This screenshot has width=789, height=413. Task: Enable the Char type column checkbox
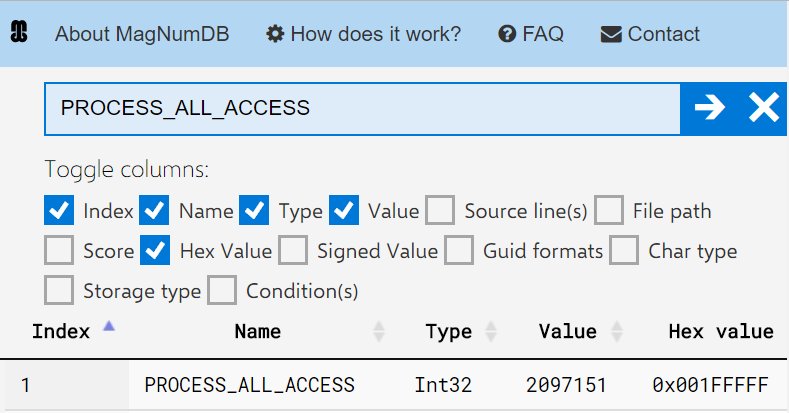pos(624,250)
